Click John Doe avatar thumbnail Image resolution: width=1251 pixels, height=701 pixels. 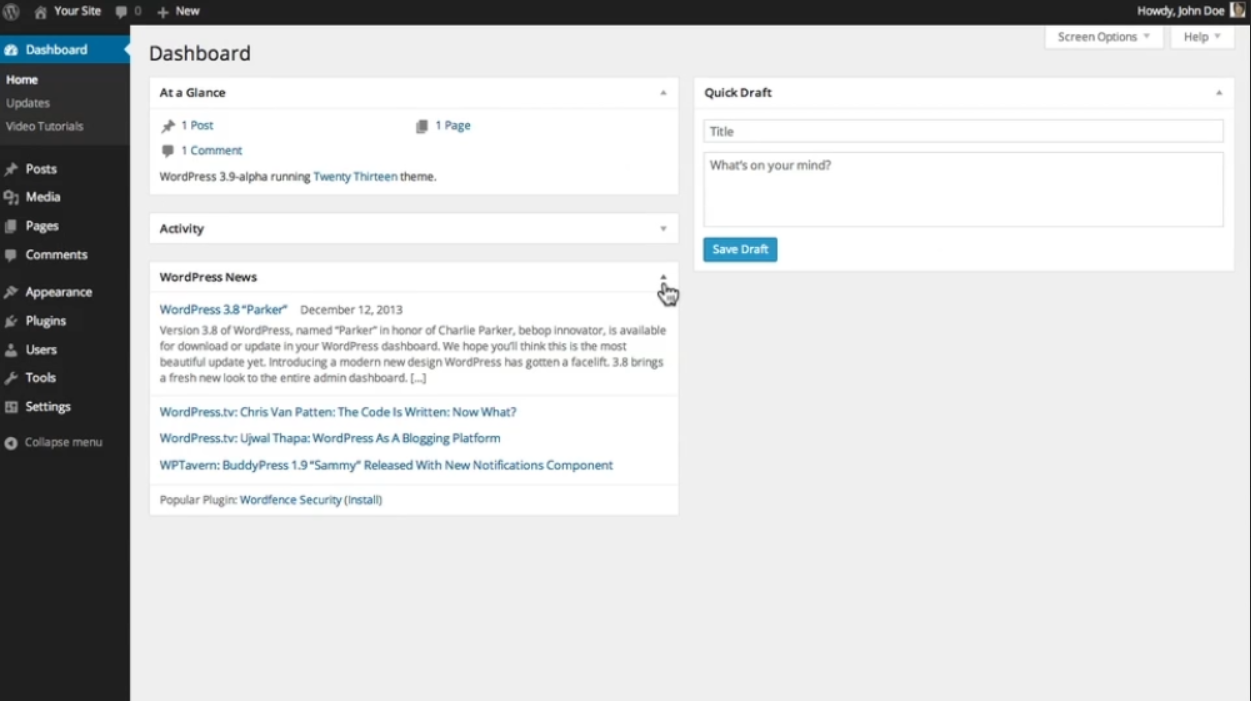tap(1238, 11)
